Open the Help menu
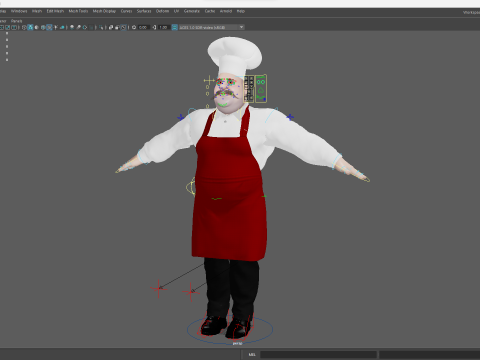Viewport: 480px width, 360px height. coord(241,11)
